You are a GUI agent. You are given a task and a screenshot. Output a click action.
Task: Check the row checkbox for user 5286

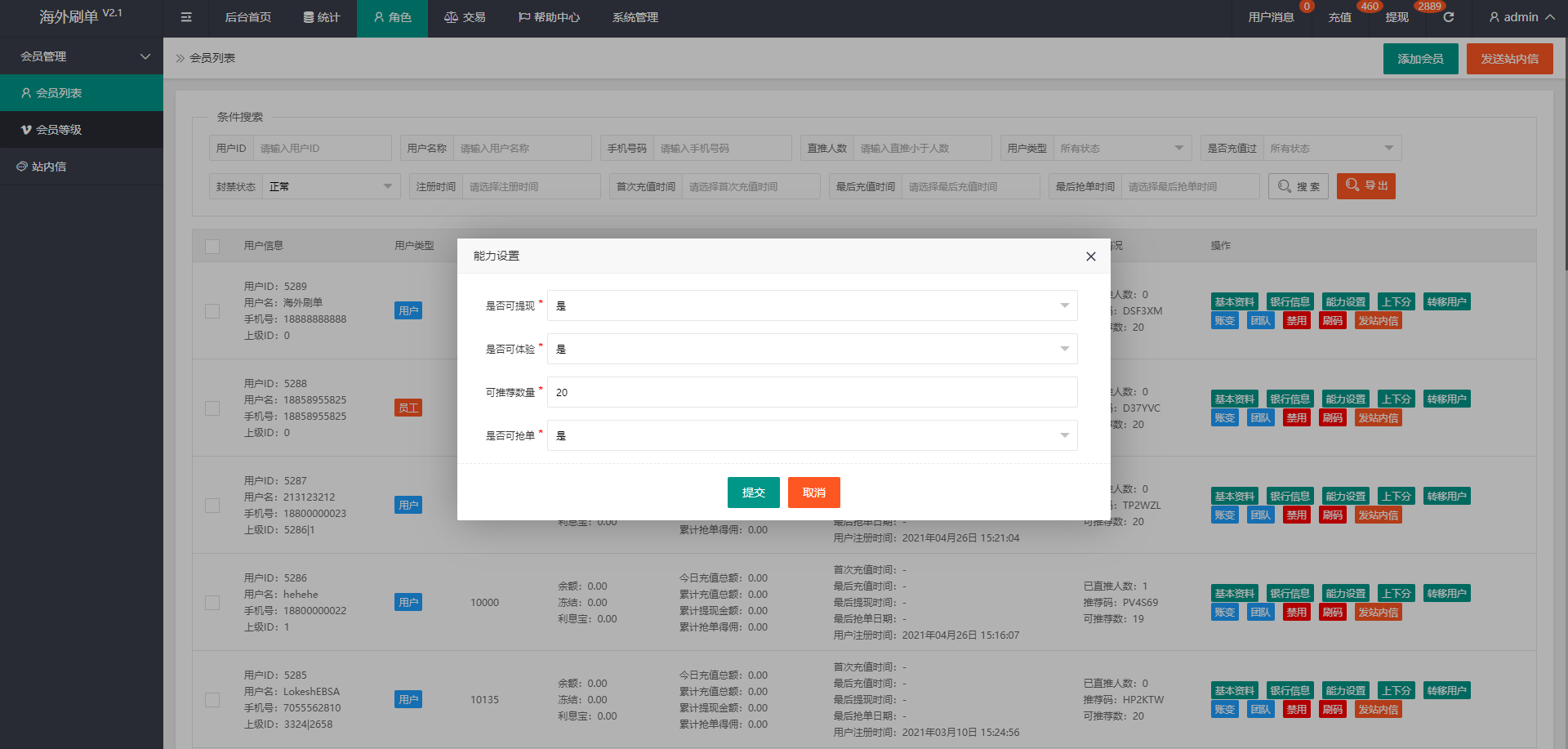(x=212, y=603)
